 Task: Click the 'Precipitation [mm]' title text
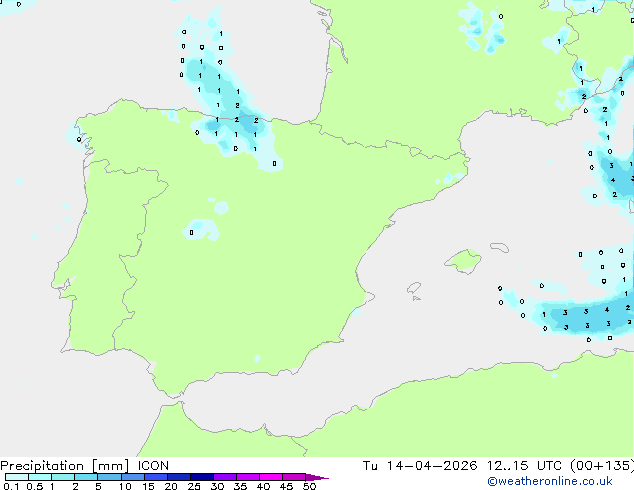coord(65,466)
